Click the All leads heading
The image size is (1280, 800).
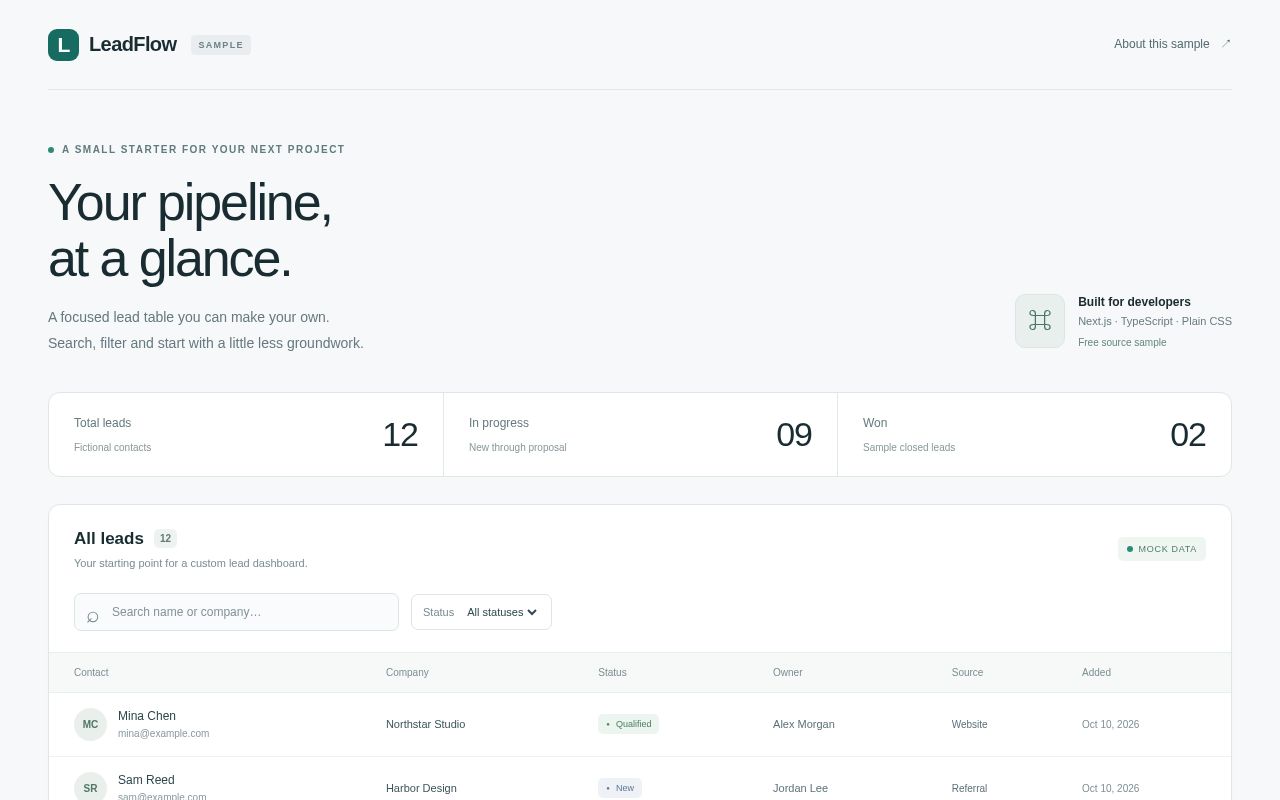109,539
